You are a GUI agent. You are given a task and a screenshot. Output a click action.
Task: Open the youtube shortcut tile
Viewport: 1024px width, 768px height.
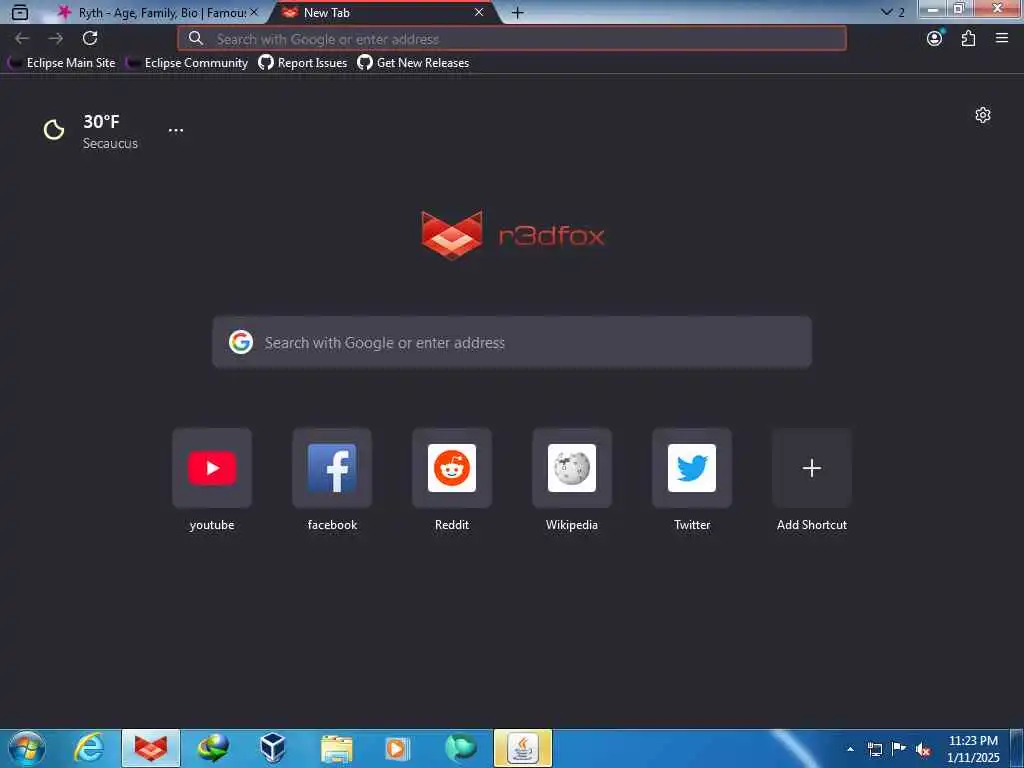212,468
